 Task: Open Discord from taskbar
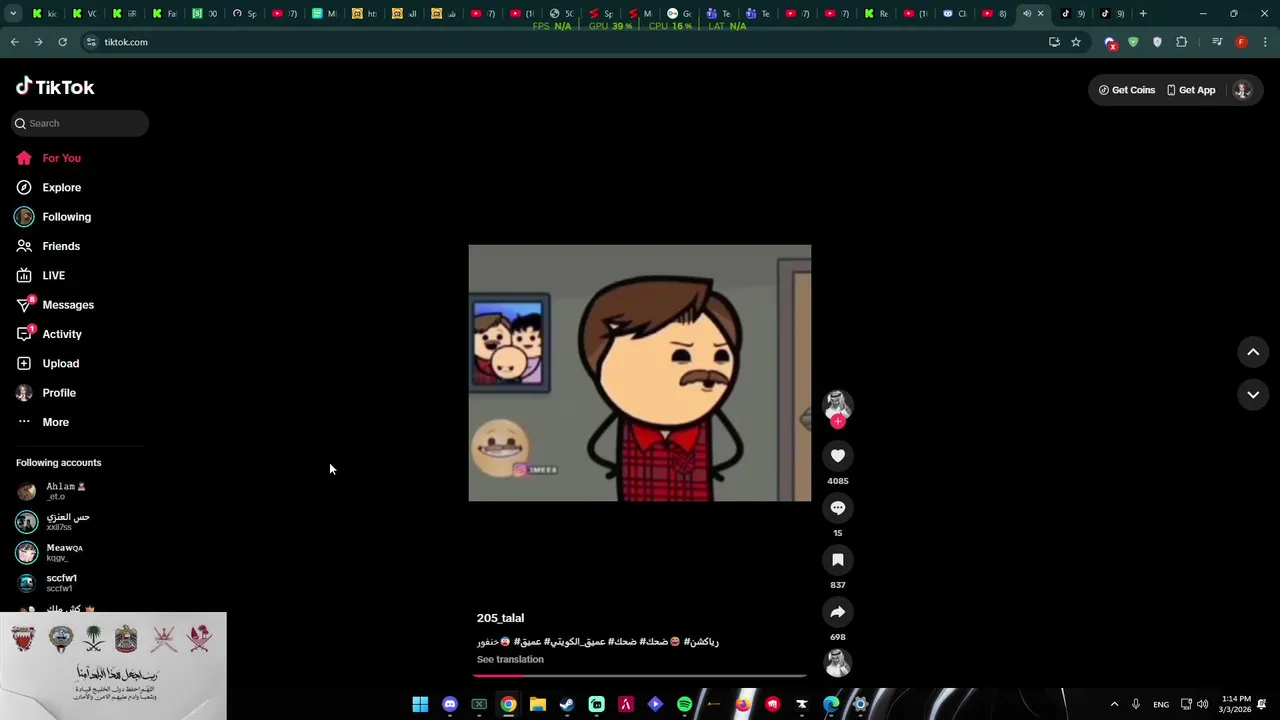pyautogui.click(x=450, y=704)
